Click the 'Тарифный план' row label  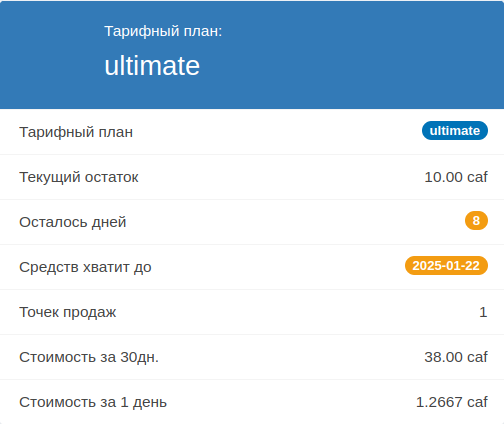(76, 132)
